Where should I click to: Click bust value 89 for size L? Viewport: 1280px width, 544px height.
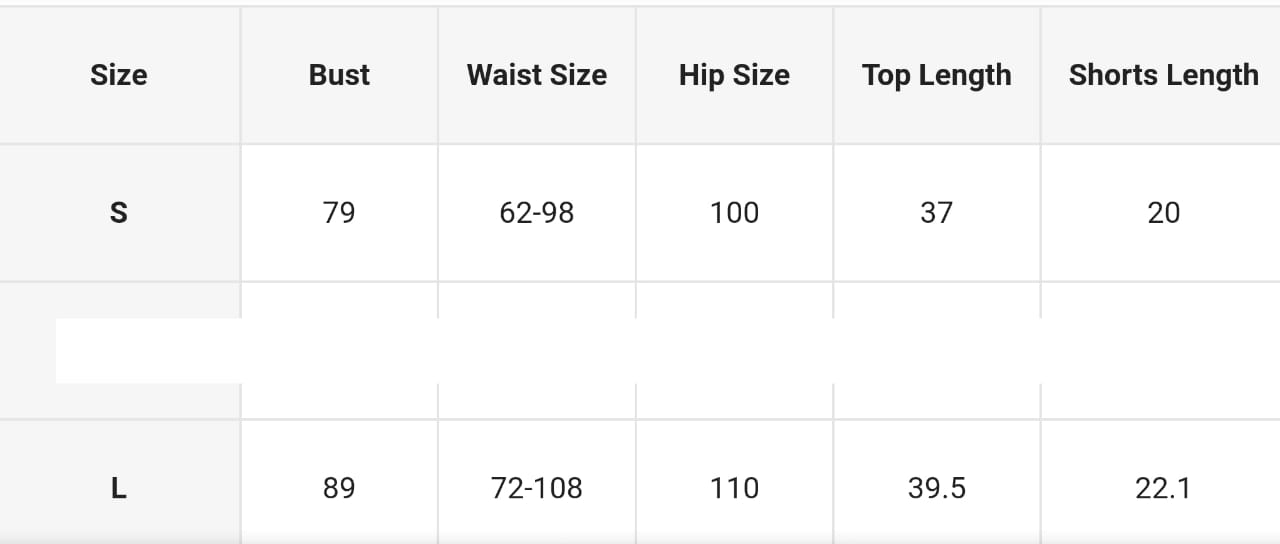click(339, 488)
